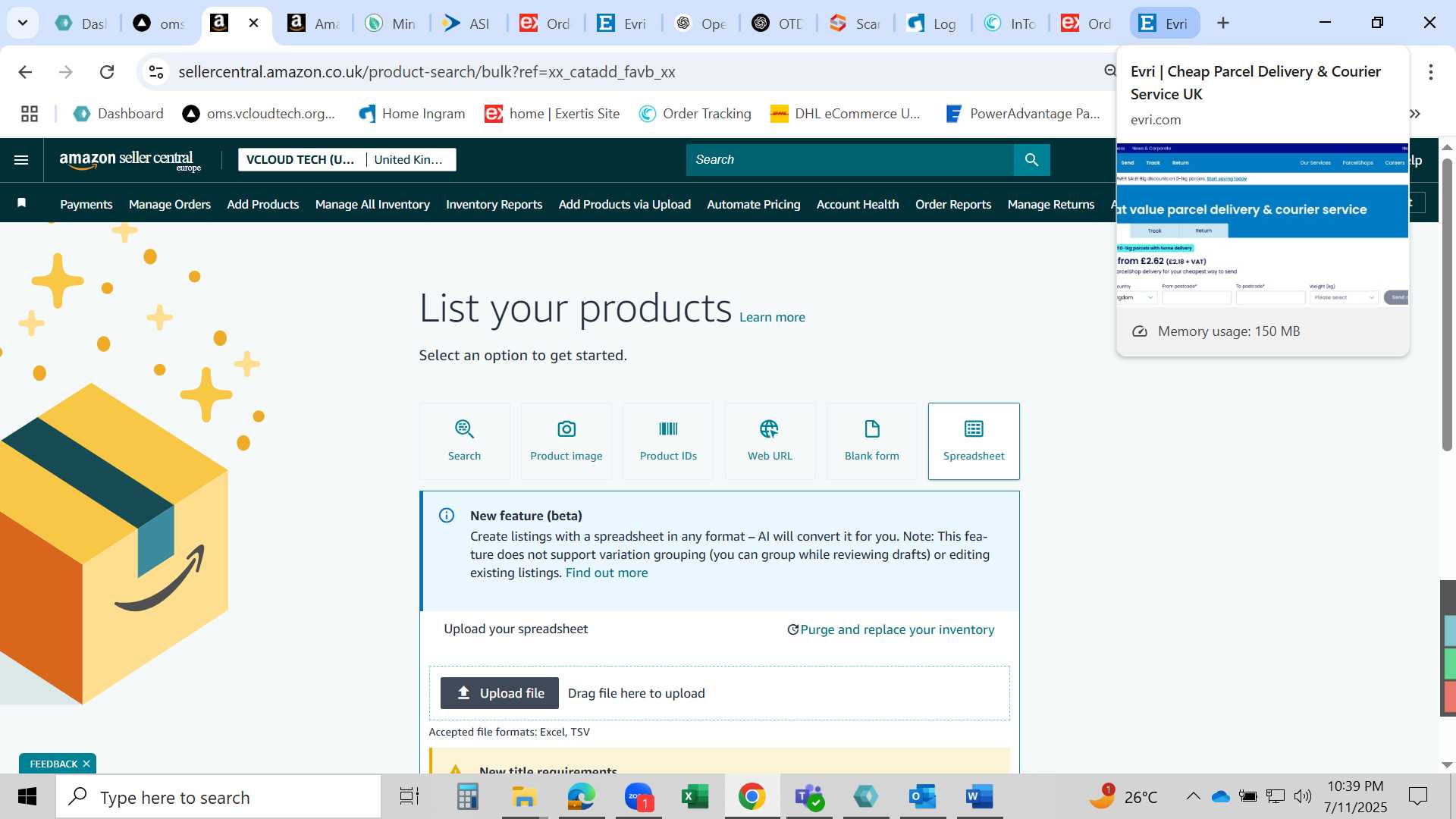Open Home Ingram bookmark
Image resolution: width=1456 pixels, height=819 pixels.
tap(412, 114)
